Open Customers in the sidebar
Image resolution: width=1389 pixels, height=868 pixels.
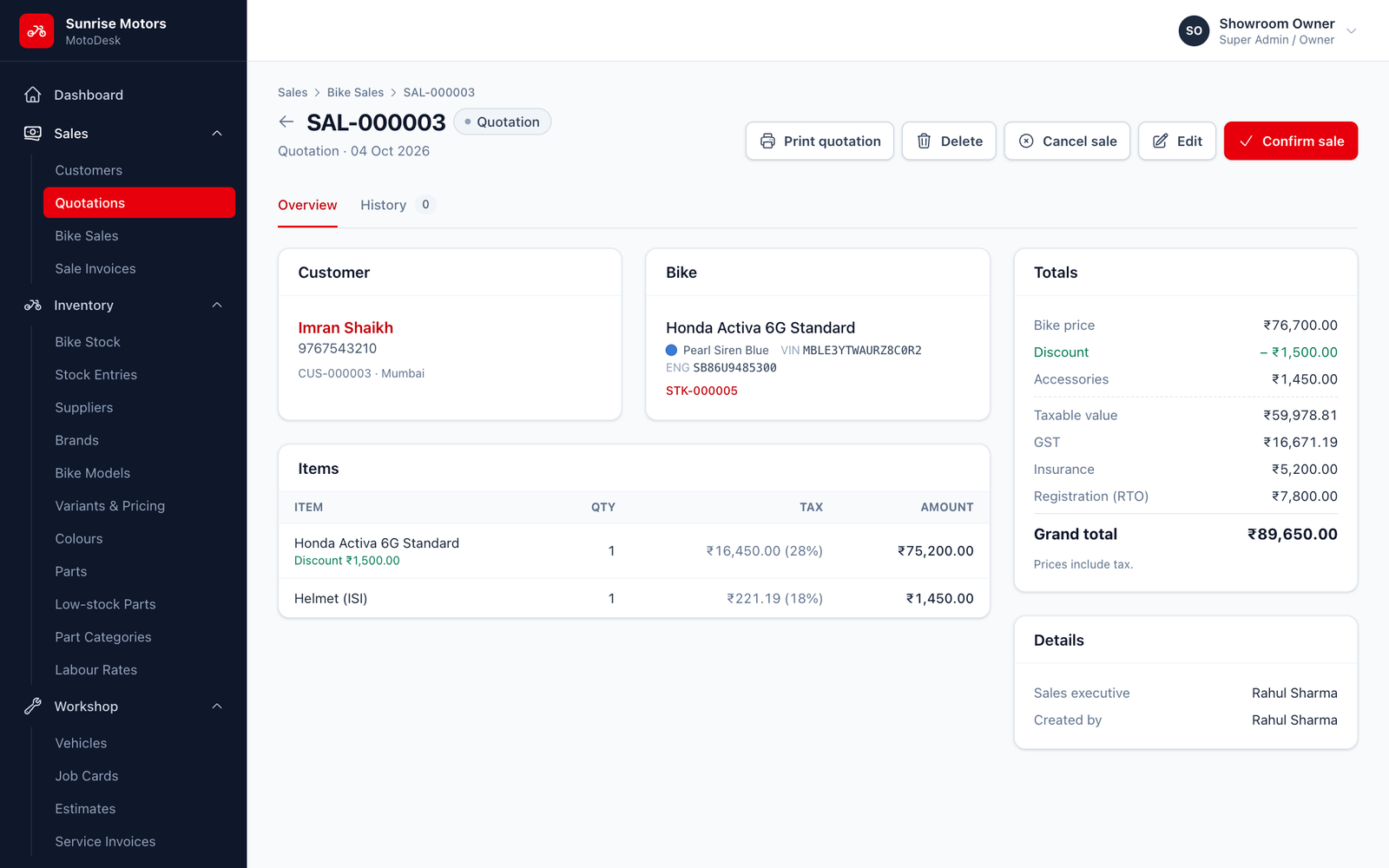tap(139, 170)
